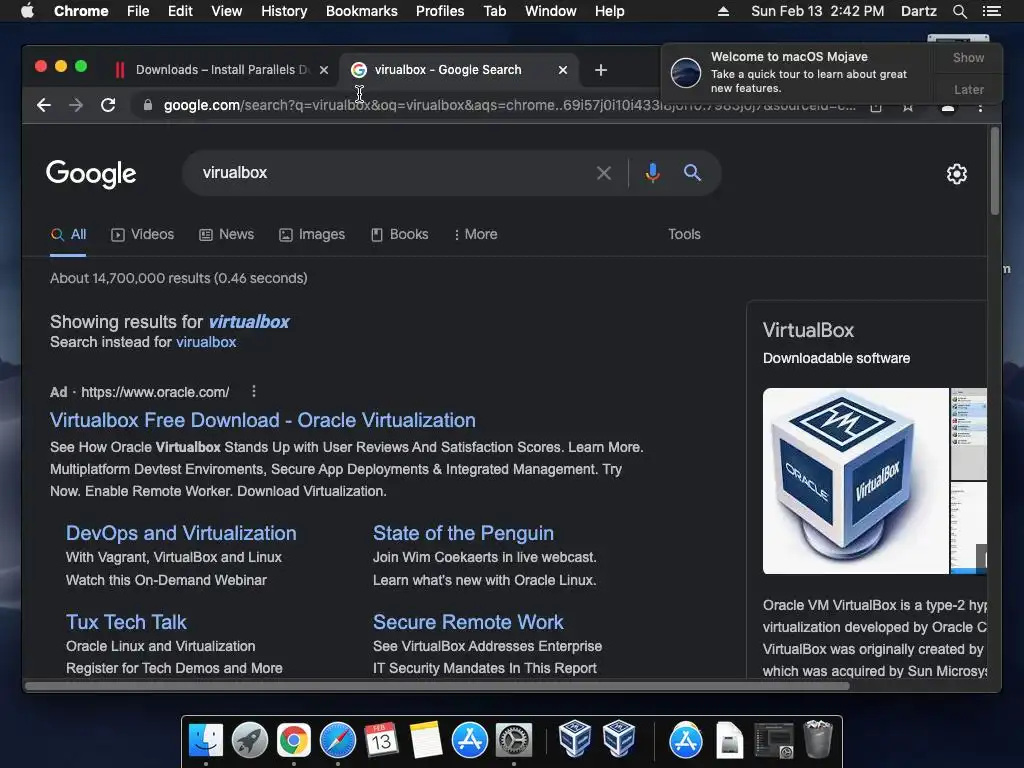
Task: Switch to Downloads – Install Parallels tab
Action: [222, 70]
